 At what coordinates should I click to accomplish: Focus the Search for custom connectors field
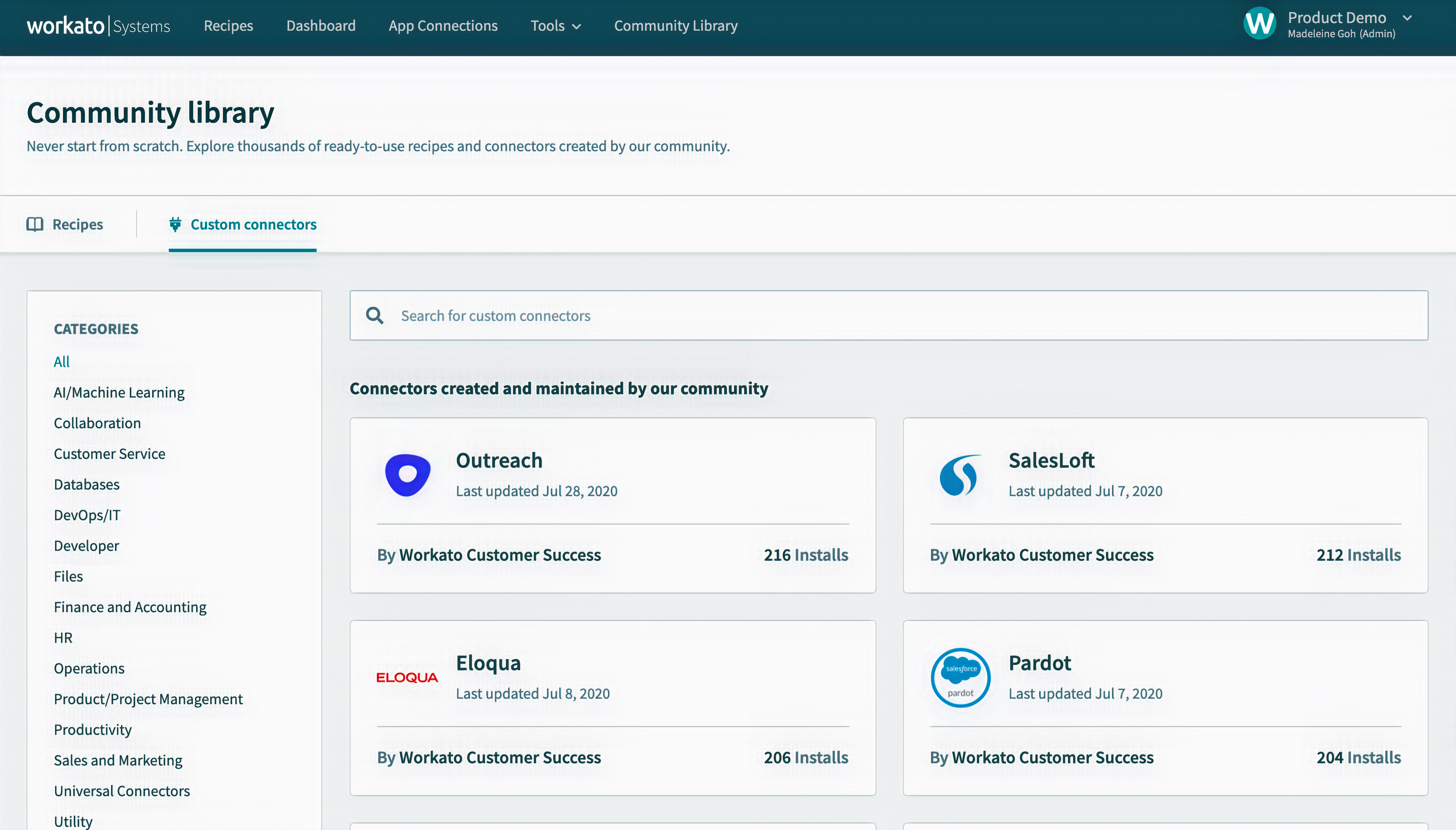[x=888, y=315]
